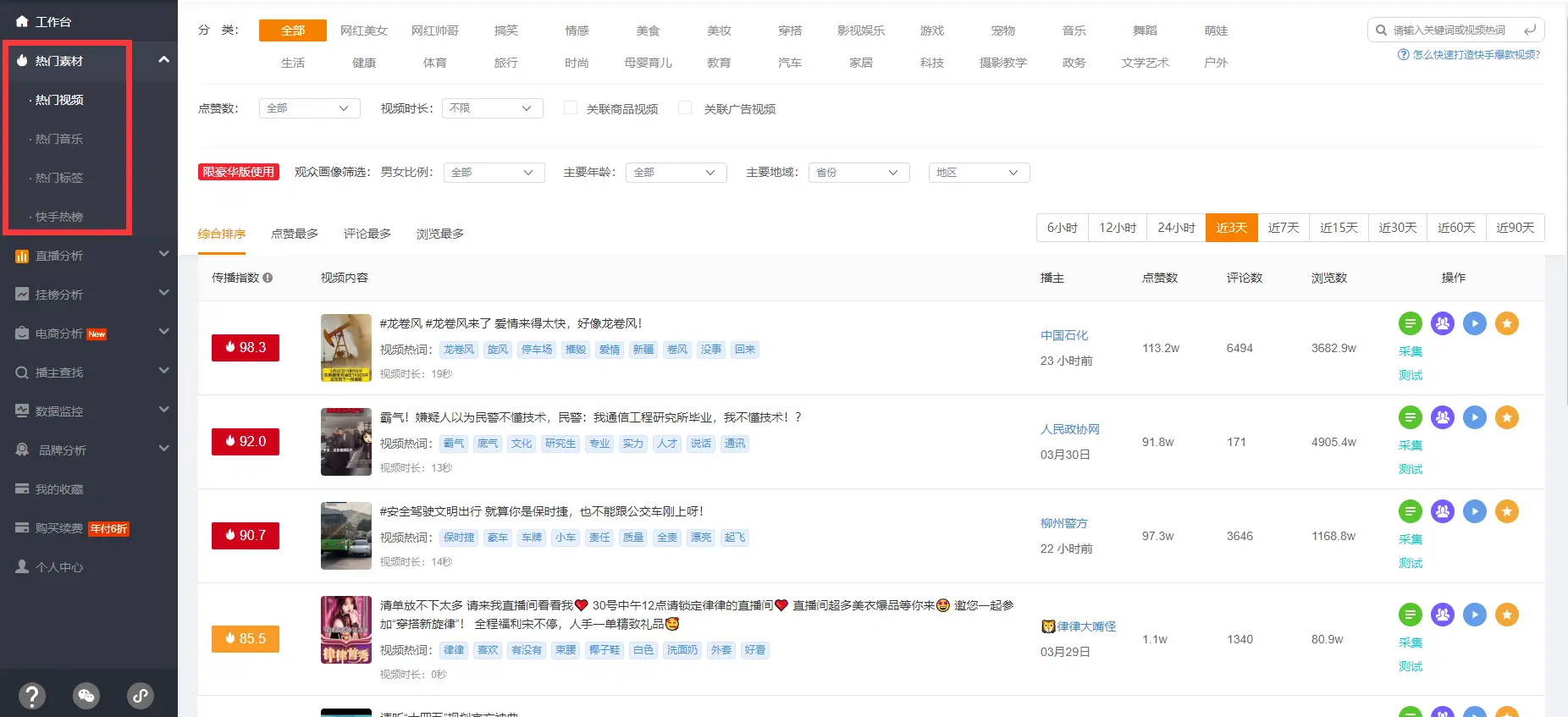Filter by the 游戏 category
Viewport: 1568px width, 717px height.
point(932,30)
